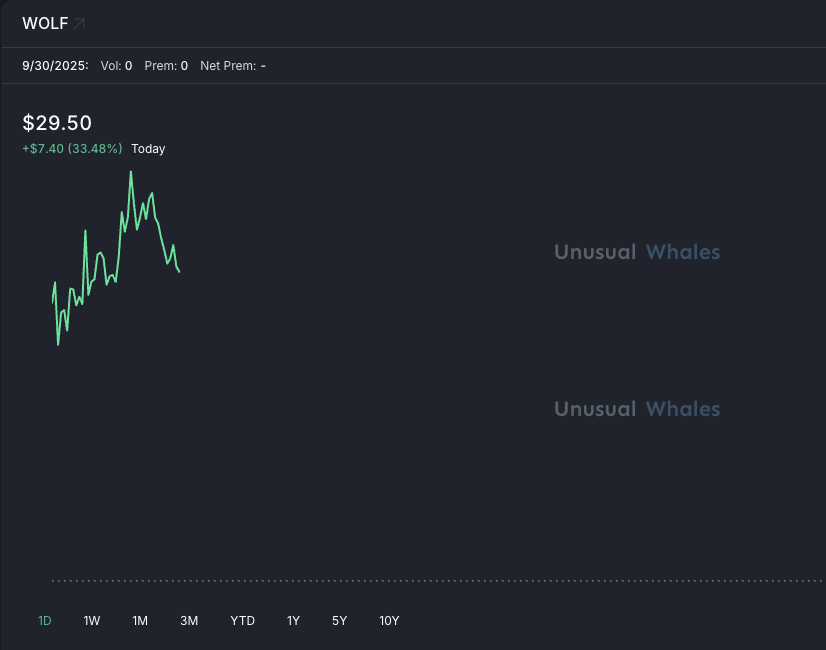
Task: Select the YTD range option
Action: pyautogui.click(x=243, y=621)
